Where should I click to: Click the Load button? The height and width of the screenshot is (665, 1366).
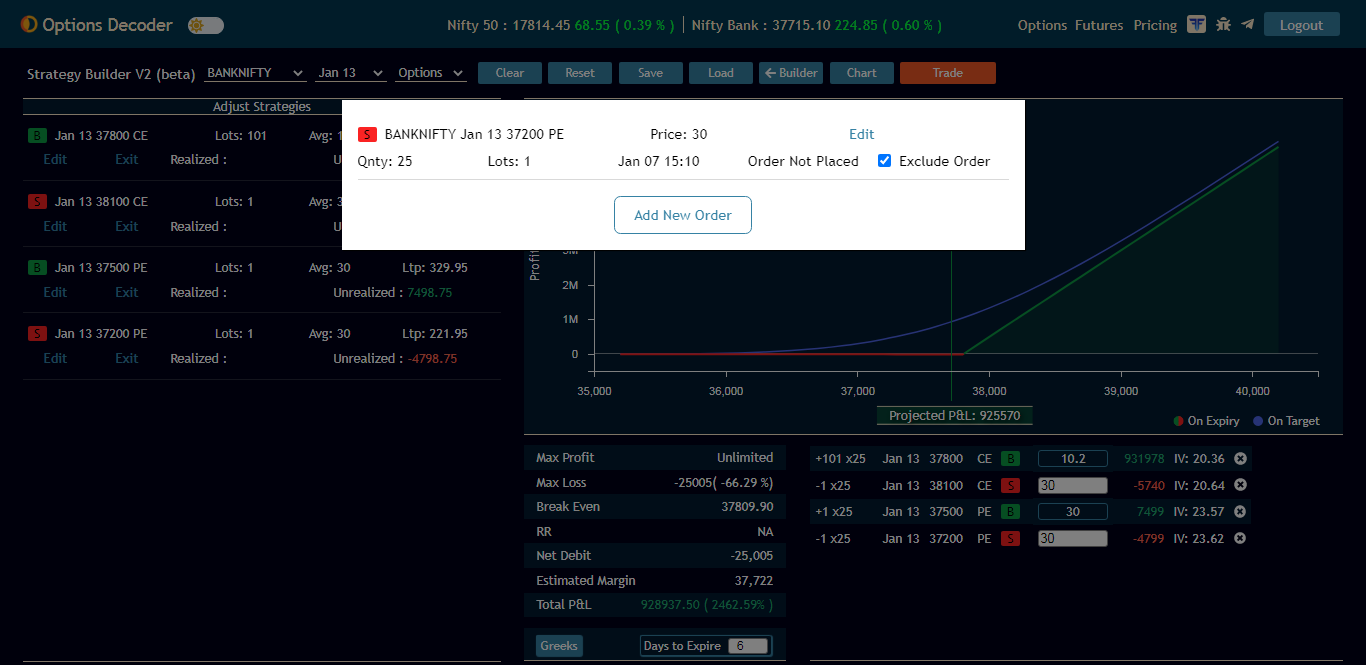721,73
